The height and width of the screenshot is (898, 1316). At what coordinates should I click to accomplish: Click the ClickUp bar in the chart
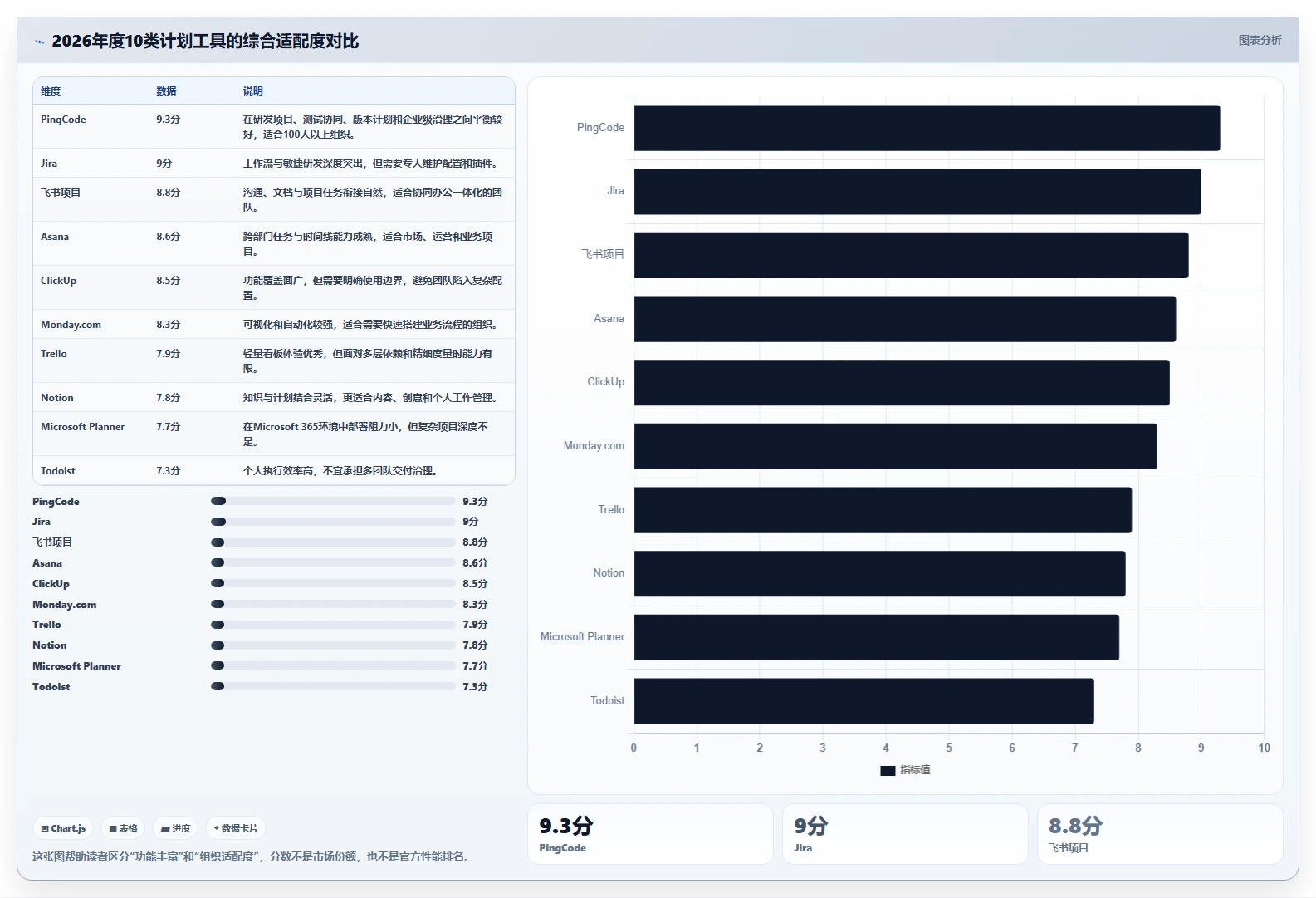(902, 383)
